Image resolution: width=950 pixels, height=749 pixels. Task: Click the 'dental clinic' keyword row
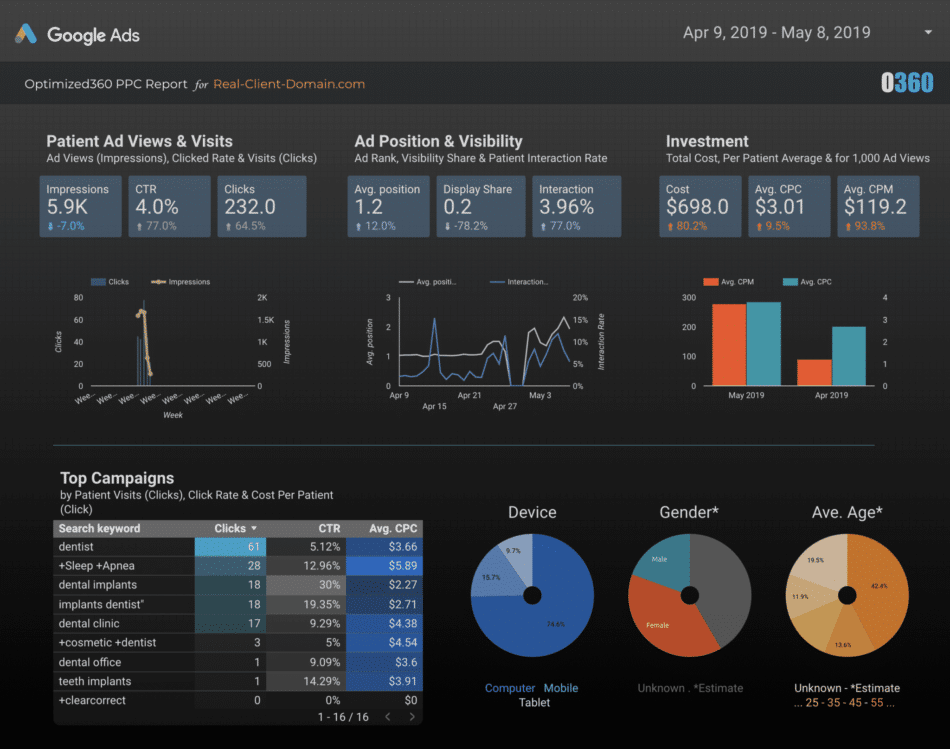click(x=238, y=624)
